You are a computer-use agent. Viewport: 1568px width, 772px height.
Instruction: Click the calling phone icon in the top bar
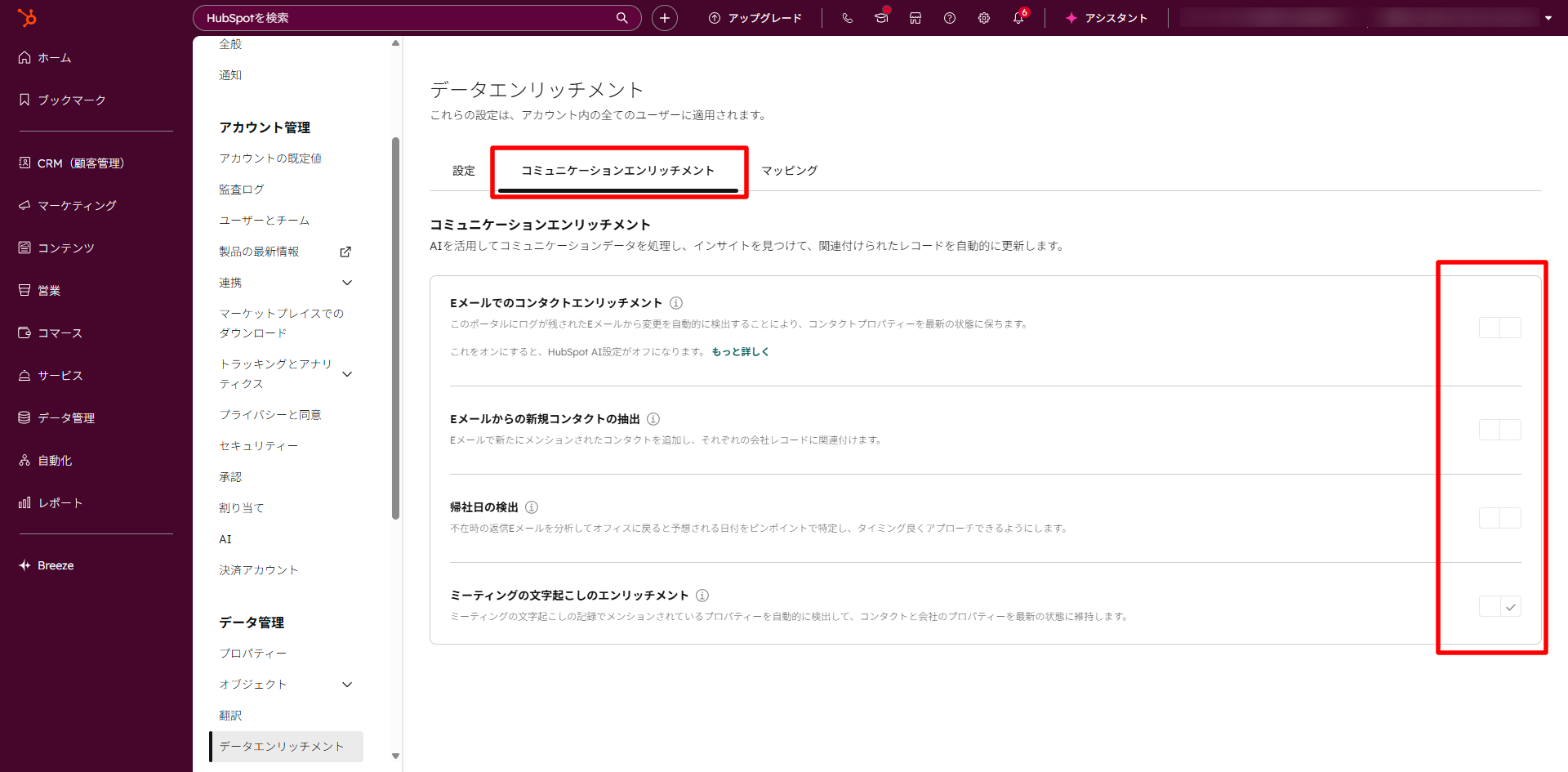pos(847,17)
